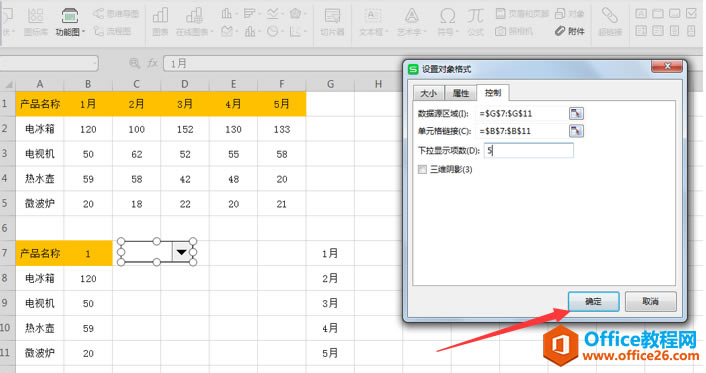Insert a column chart from ribbon
Image resolution: width=706 pixels, height=373 pixels.
[x=229, y=14]
